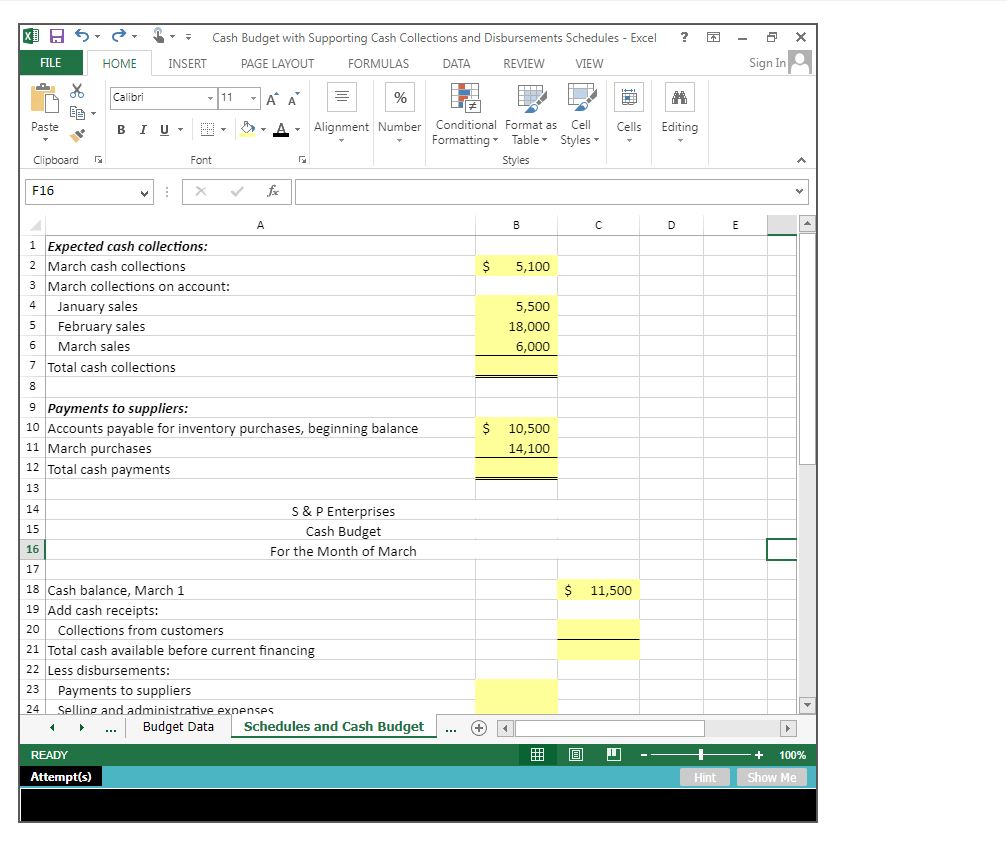The width and height of the screenshot is (1007, 849).
Task: Expand the font size dropdown
Action: click(x=254, y=98)
